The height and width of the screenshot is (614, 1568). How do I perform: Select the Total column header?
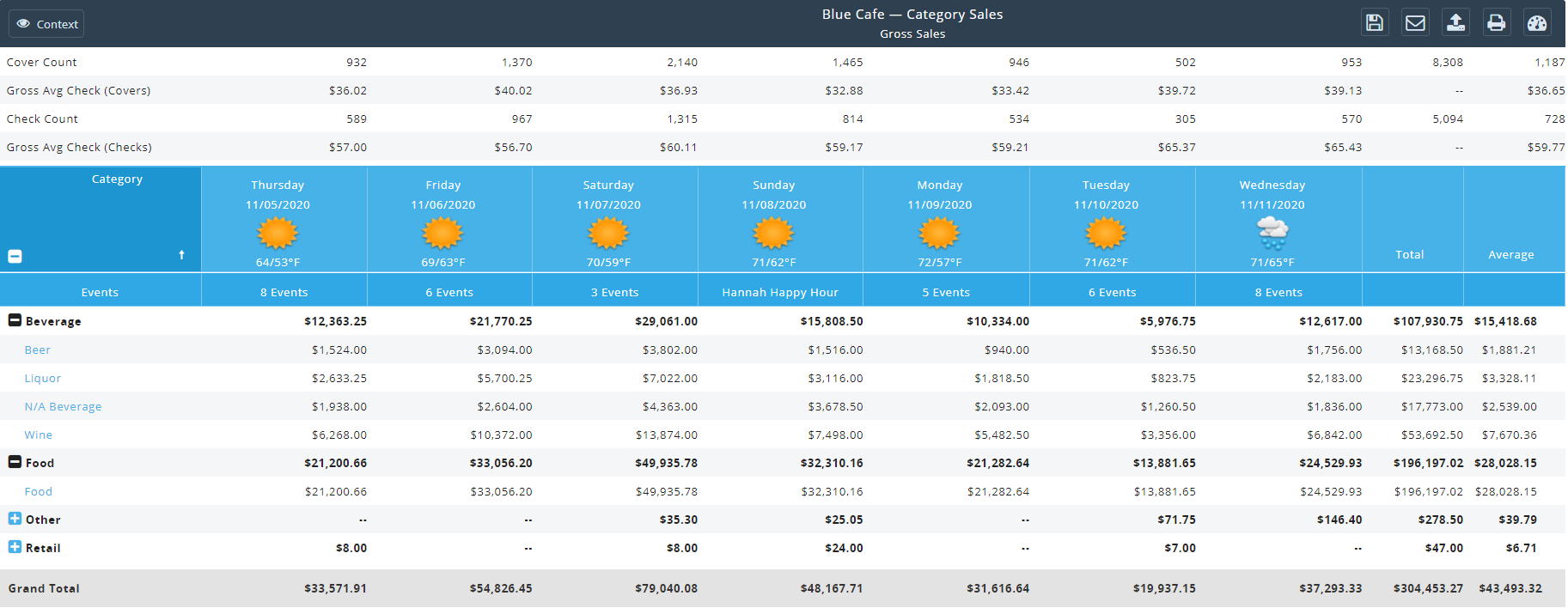coord(1409,254)
